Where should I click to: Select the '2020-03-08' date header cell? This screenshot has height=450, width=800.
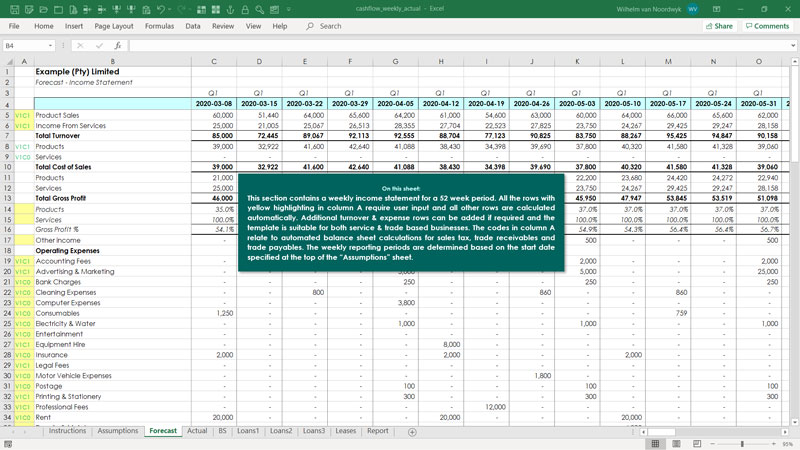(x=214, y=104)
